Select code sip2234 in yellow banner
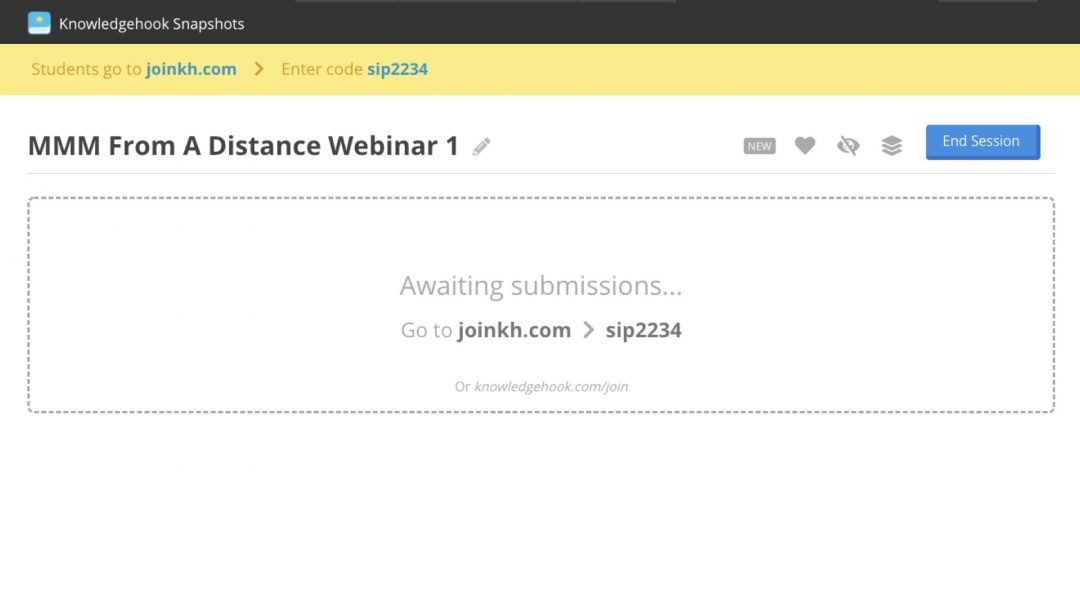The height and width of the screenshot is (608, 1080). [397, 69]
